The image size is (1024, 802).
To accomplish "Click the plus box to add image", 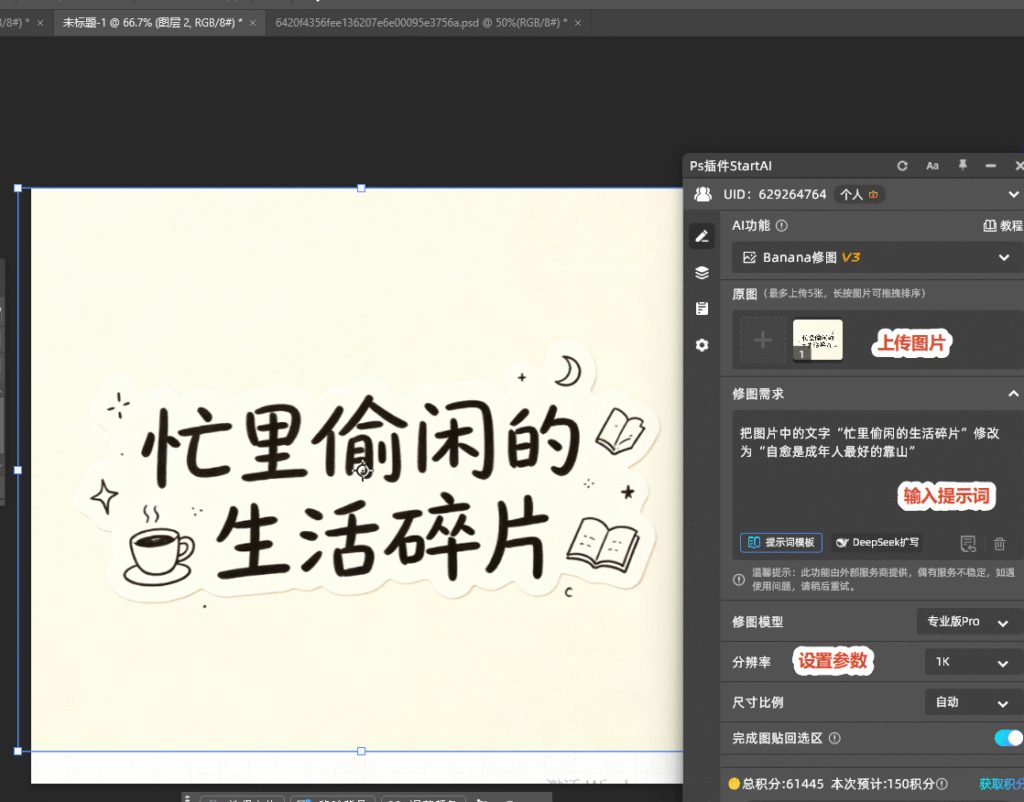I will pos(763,340).
